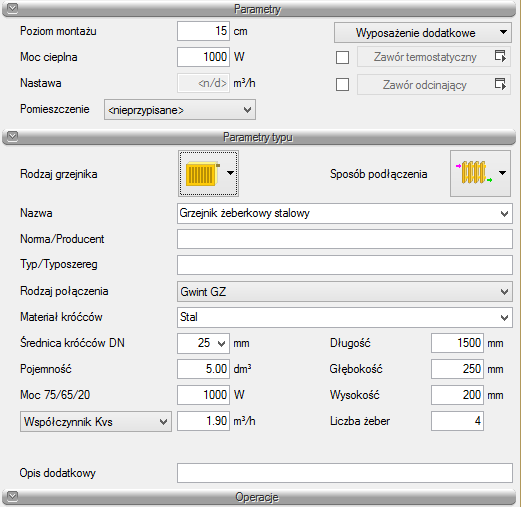
Task: Open Wyposażenie dodatkowe menu button
Action: pos(423,33)
